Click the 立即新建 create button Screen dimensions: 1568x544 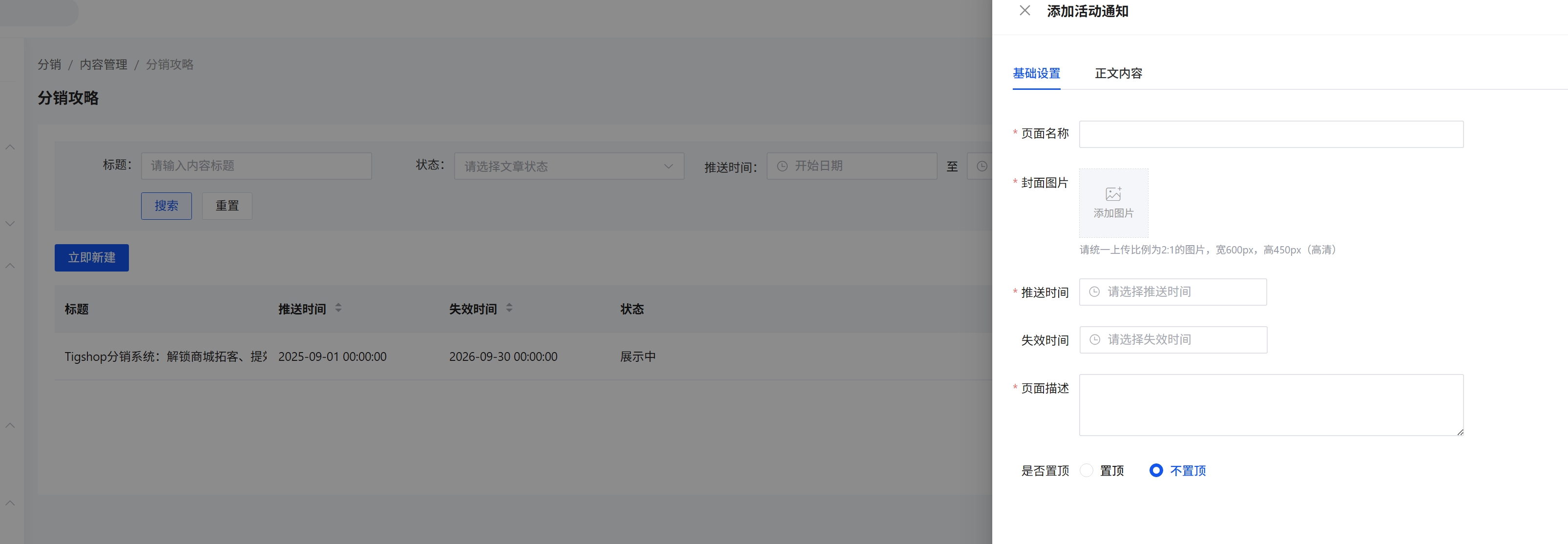pos(91,257)
